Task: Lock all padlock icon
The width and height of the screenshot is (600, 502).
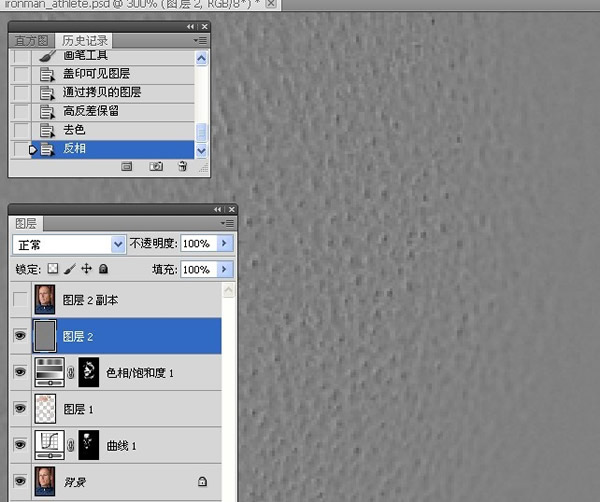Action: click(x=103, y=269)
